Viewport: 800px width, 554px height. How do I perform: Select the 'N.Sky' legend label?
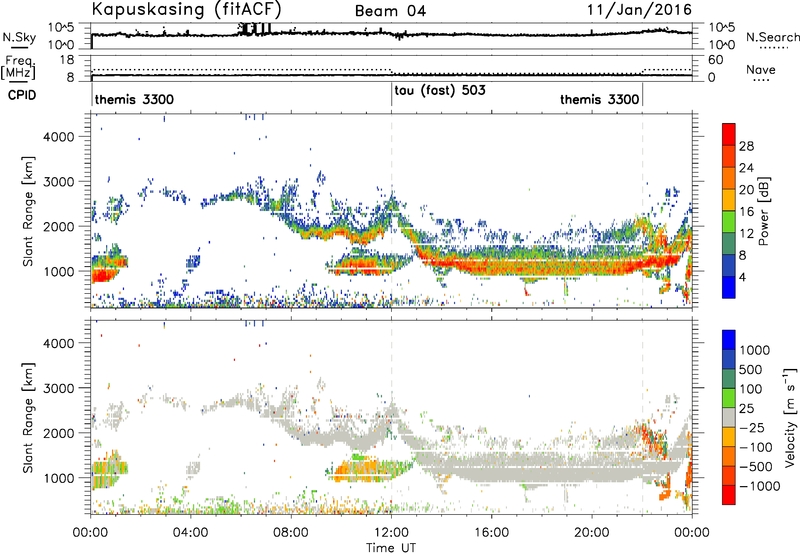click(19, 37)
